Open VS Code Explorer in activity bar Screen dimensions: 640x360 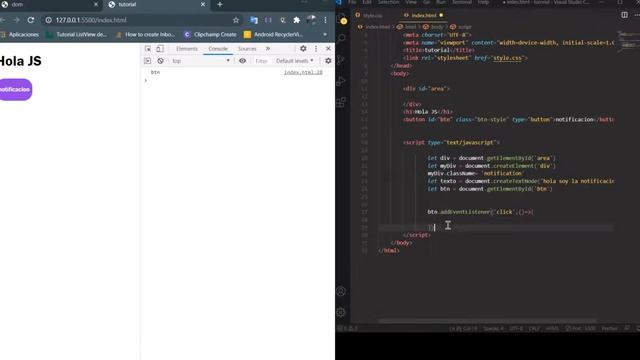click(x=341, y=18)
